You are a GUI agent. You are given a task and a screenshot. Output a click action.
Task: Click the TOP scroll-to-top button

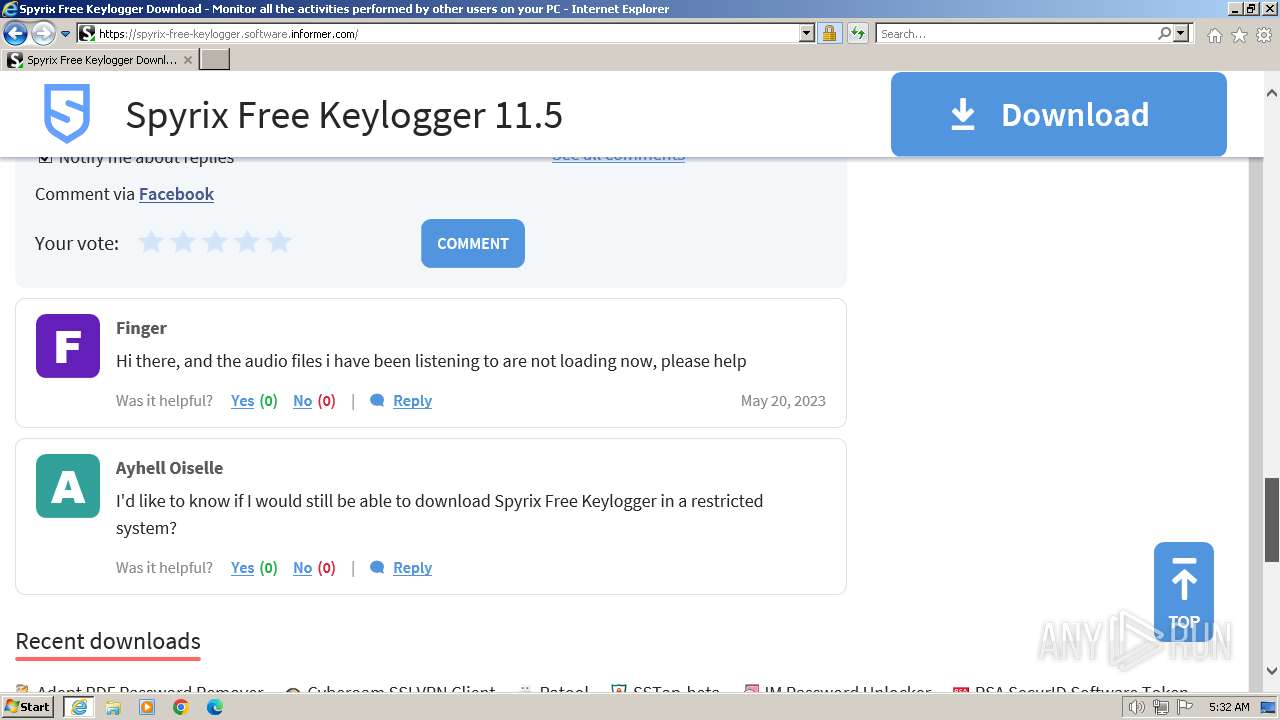(x=1184, y=592)
